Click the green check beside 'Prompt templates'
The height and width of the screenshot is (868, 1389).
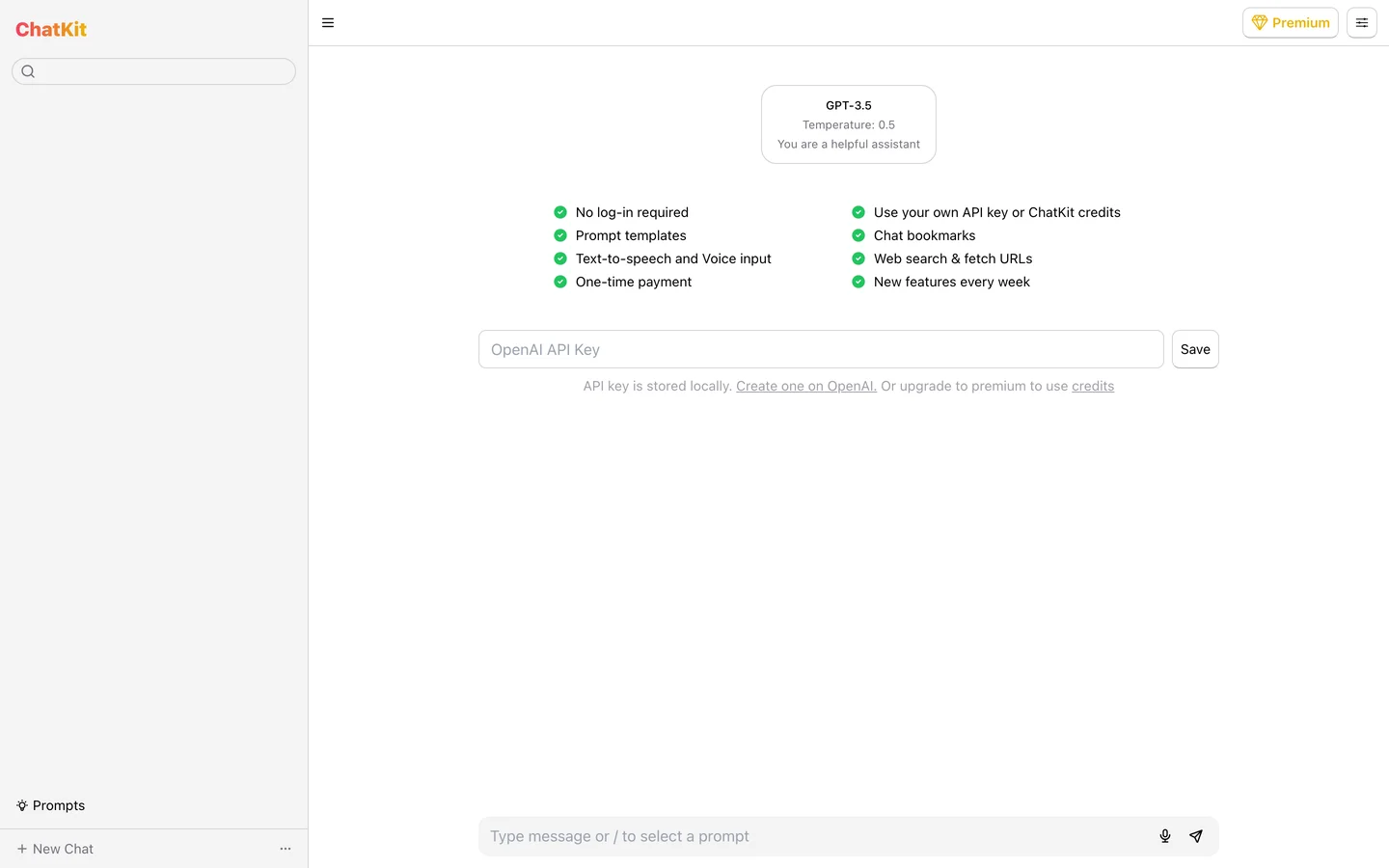click(560, 235)
